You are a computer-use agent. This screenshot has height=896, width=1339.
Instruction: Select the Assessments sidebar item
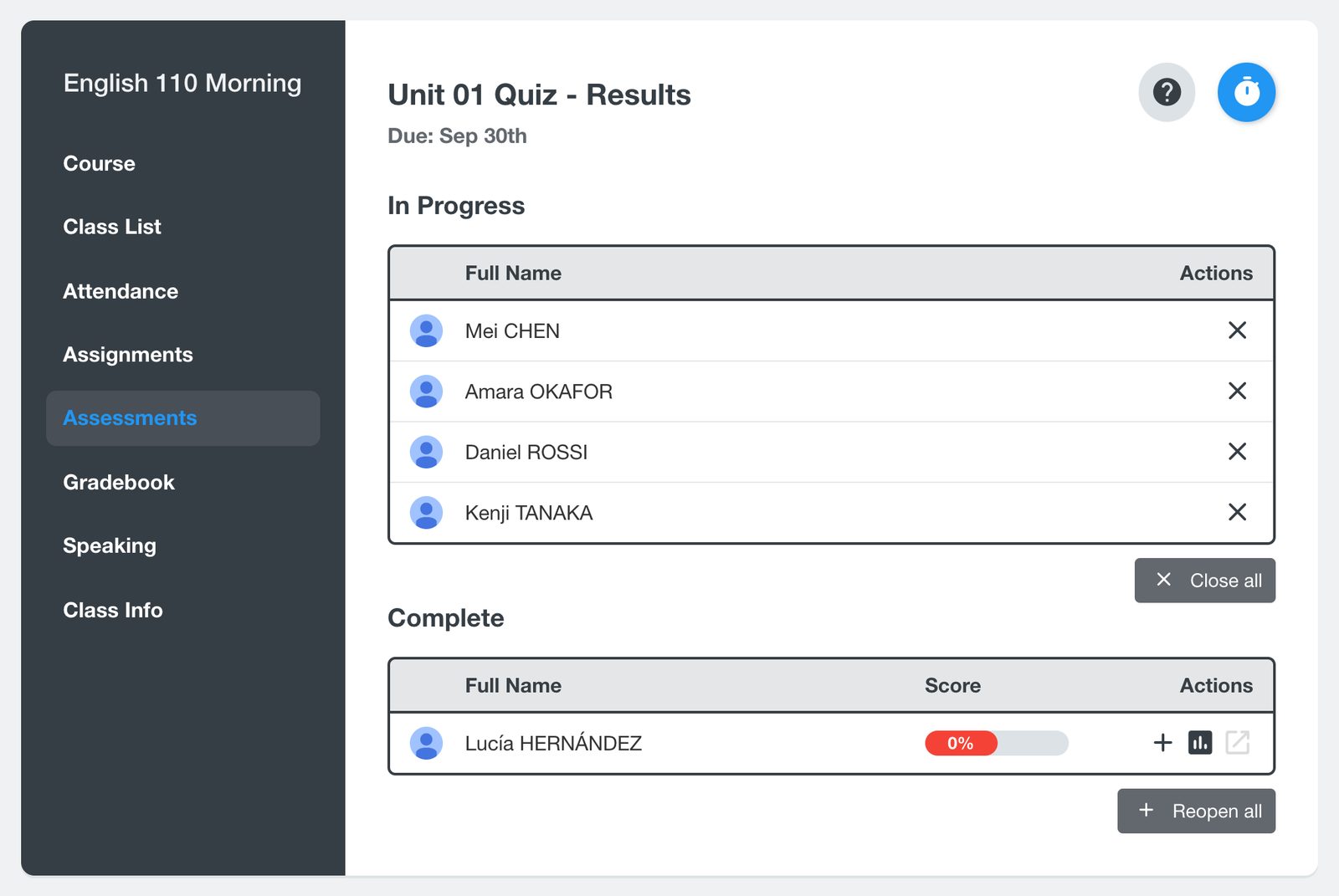pyautogui.click(x=182, y=418)
